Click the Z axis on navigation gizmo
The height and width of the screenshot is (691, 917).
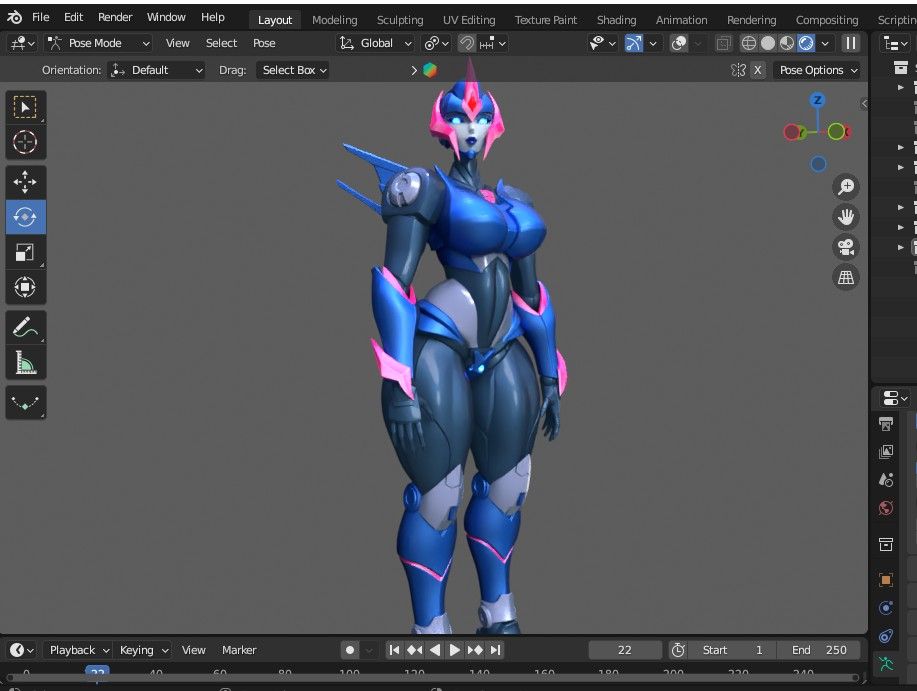click(818, 100)
